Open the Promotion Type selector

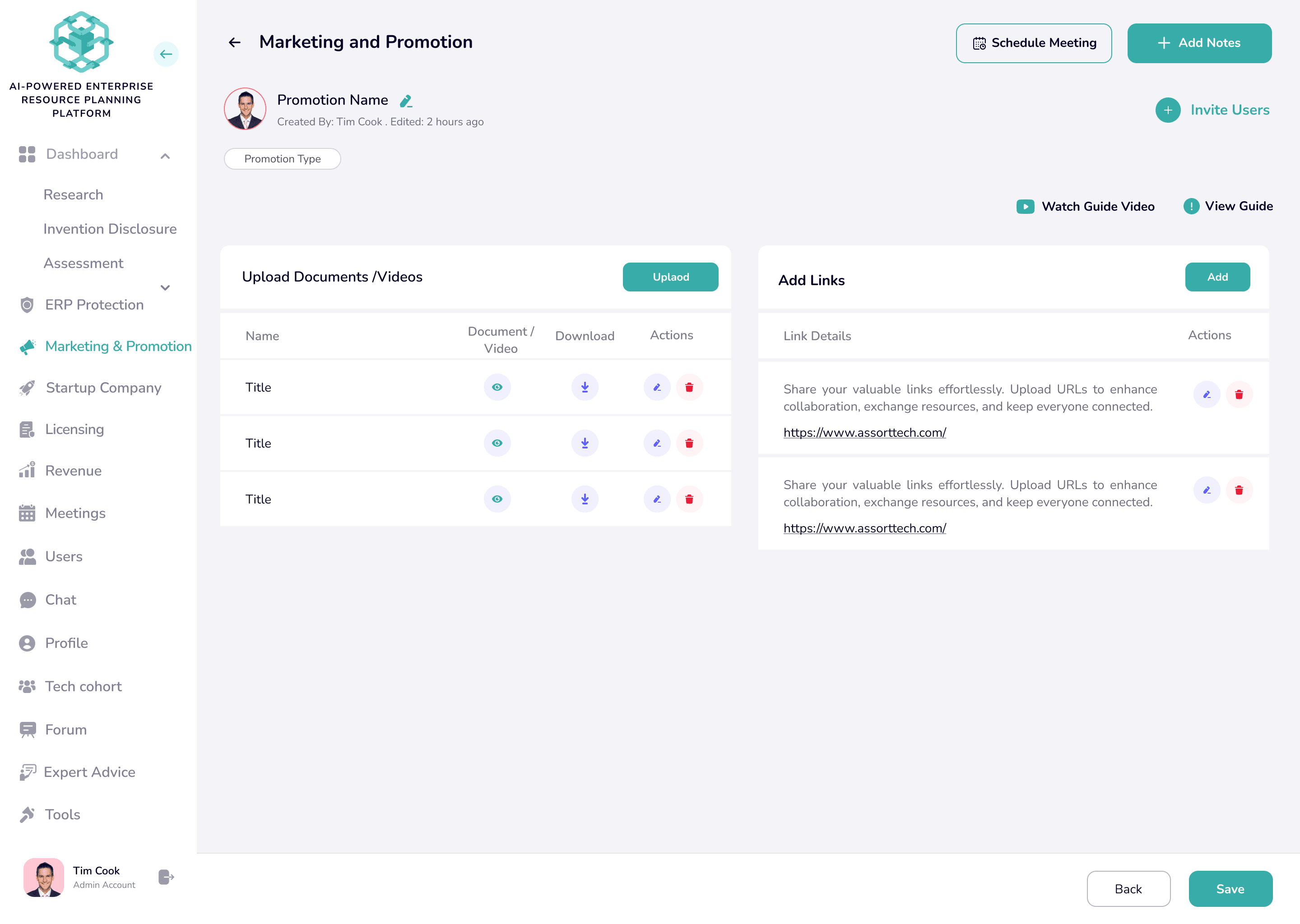coord(282,159)
